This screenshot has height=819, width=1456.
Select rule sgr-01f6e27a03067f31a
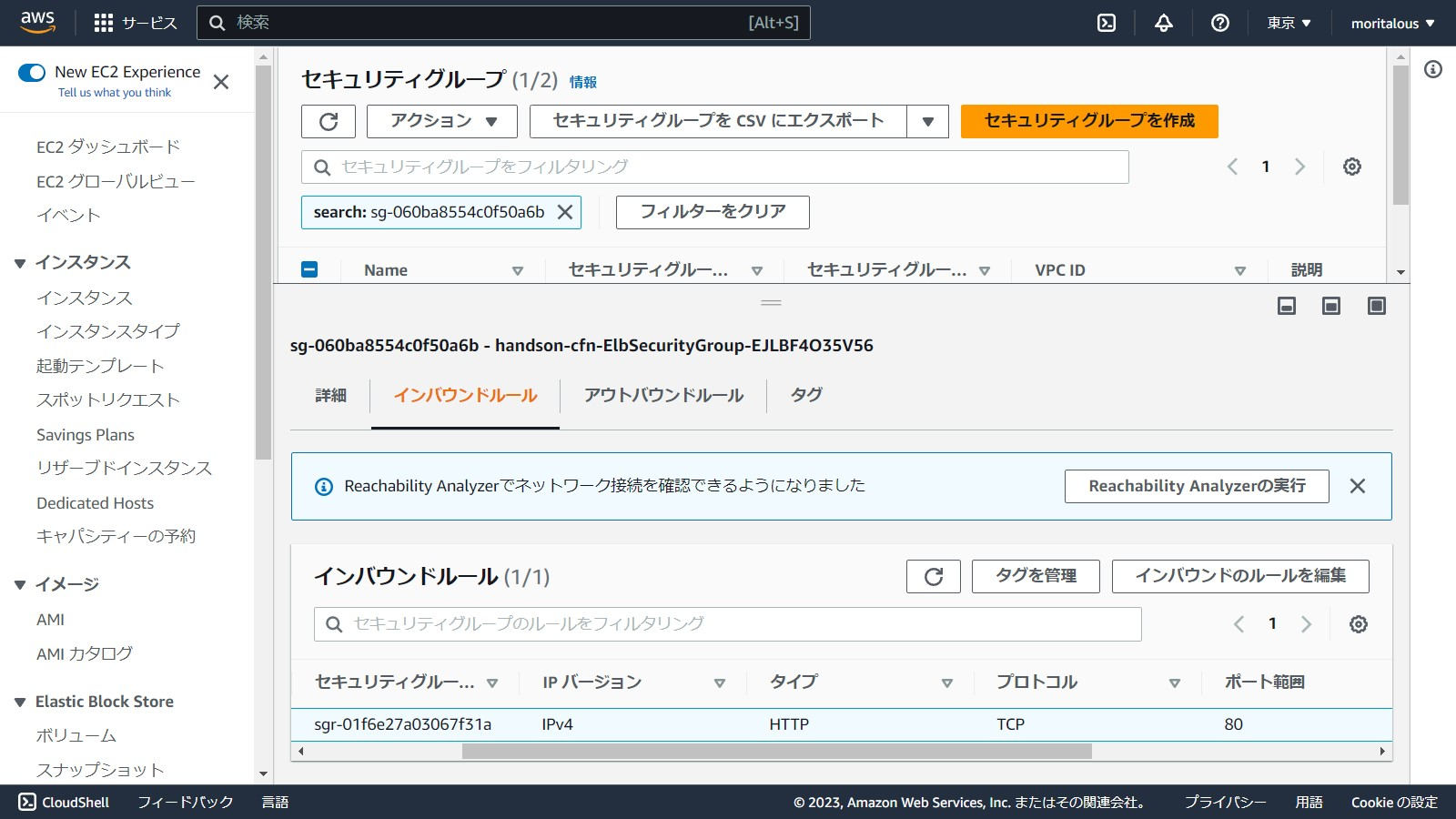[842, 724]
